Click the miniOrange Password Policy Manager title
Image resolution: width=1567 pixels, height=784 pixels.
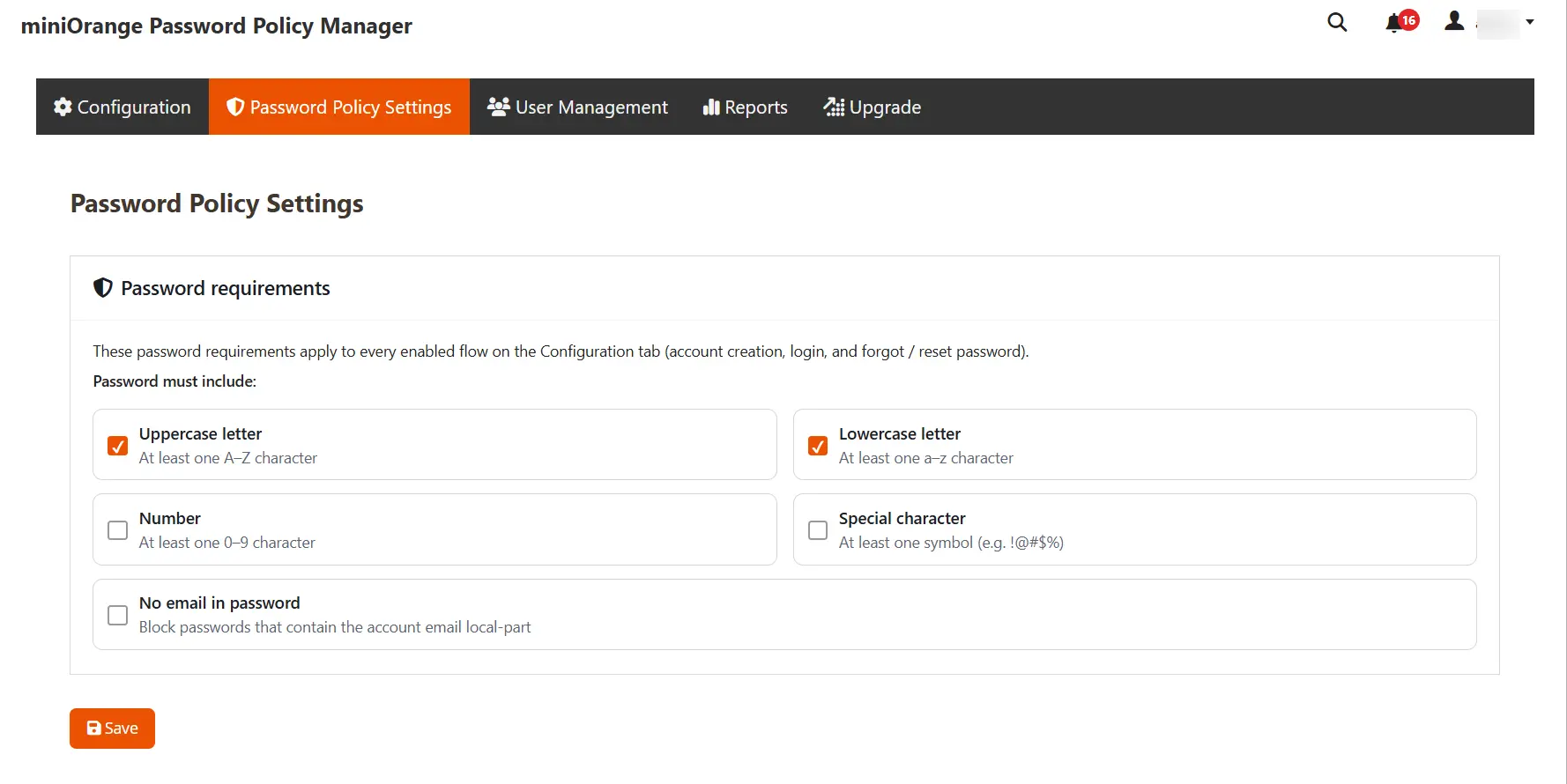pyautogui.click(x=216, y=26)
